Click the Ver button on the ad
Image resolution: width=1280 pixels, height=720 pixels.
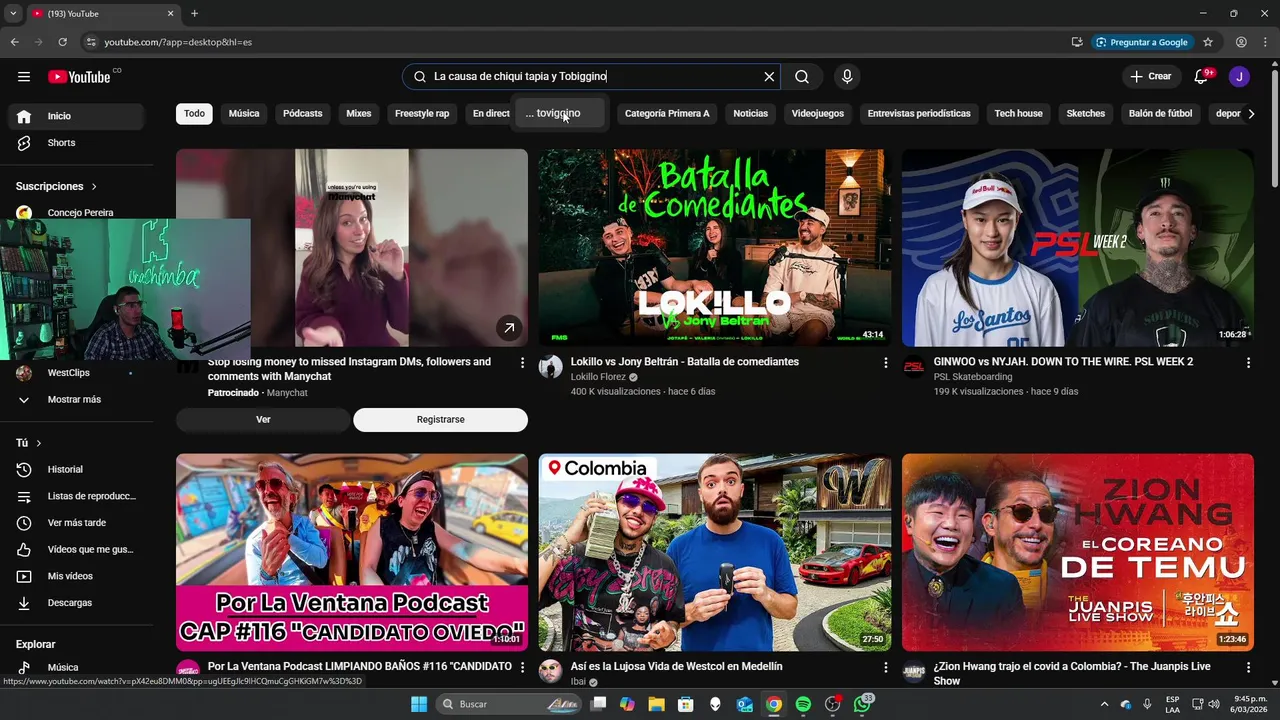point(263,420)
